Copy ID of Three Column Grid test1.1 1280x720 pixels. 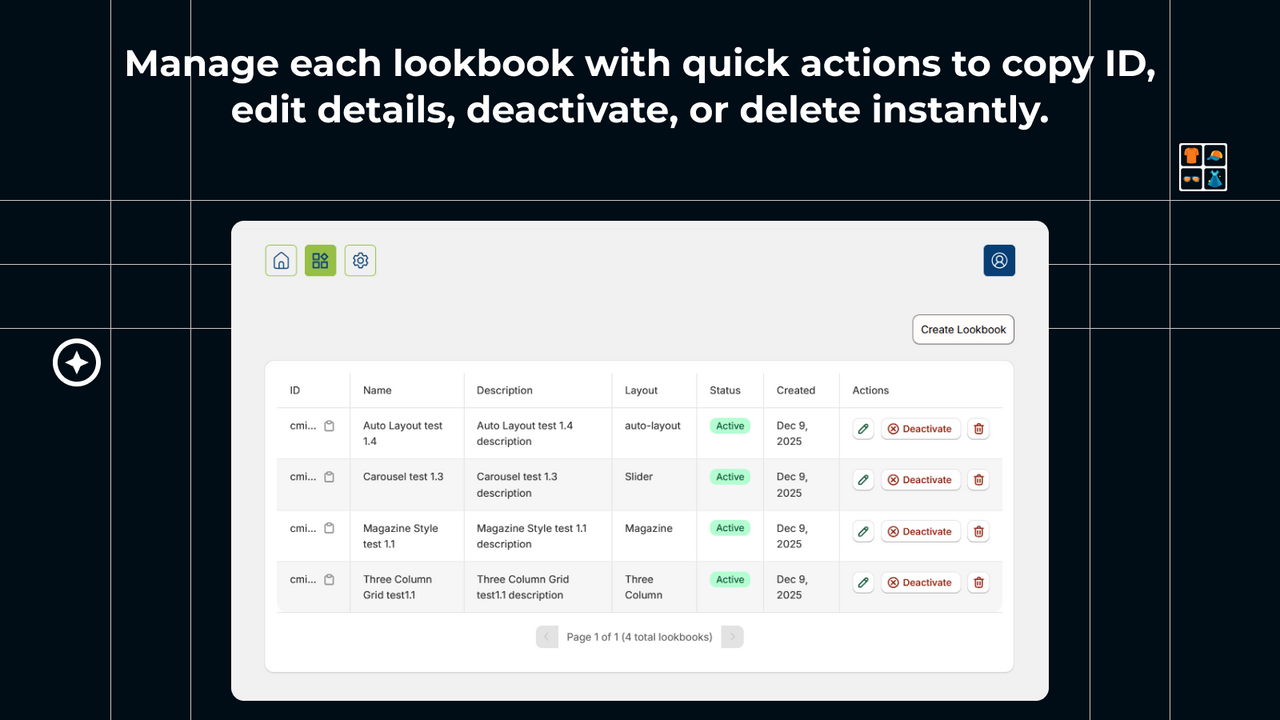pos(330,579)
